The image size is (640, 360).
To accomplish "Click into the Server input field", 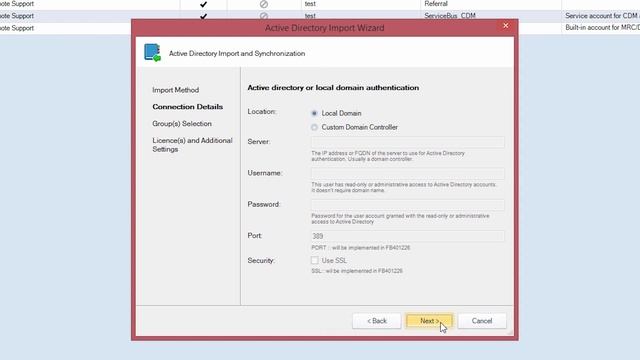I will coord(407,142).
